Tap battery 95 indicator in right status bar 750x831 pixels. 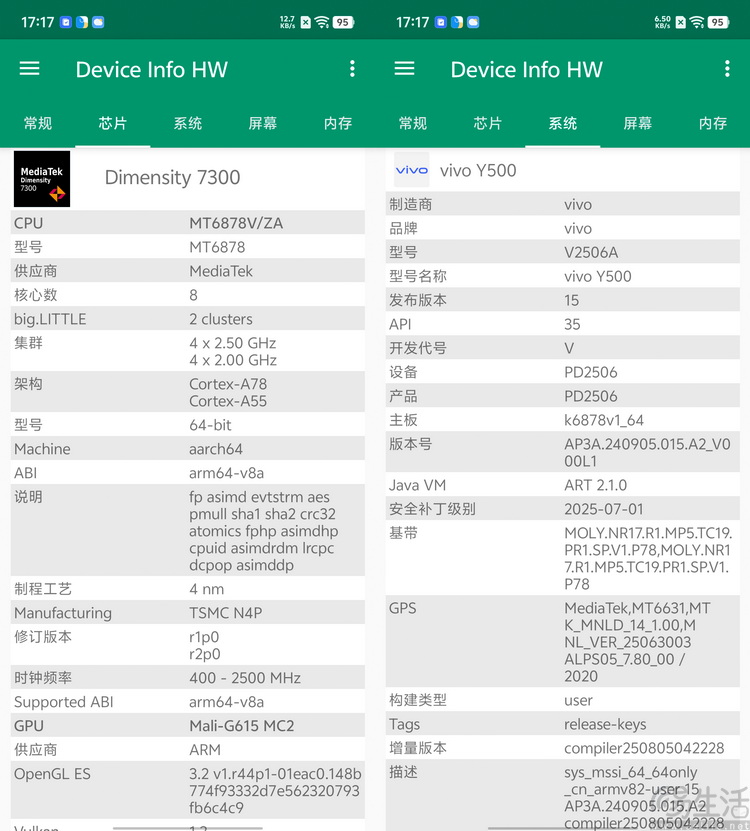point(719,22)
